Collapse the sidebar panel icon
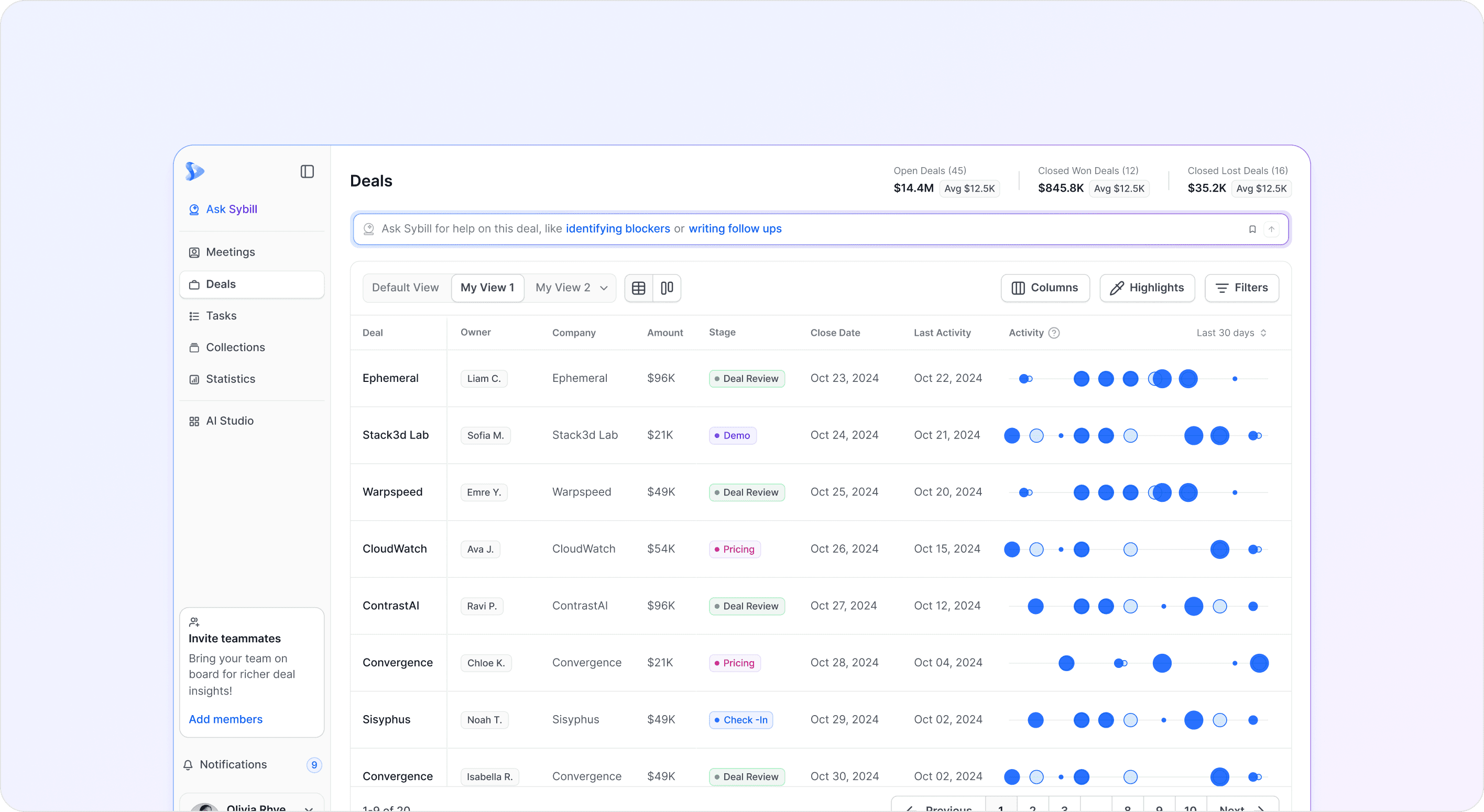The height and width of the screenshot is (812, 1484). tap(307, 172)
